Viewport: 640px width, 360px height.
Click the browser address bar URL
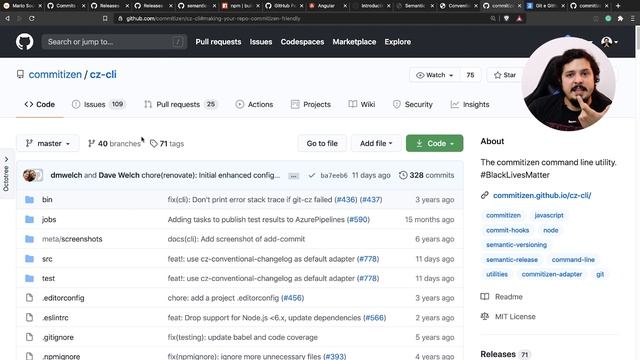[x=213, y=18]
